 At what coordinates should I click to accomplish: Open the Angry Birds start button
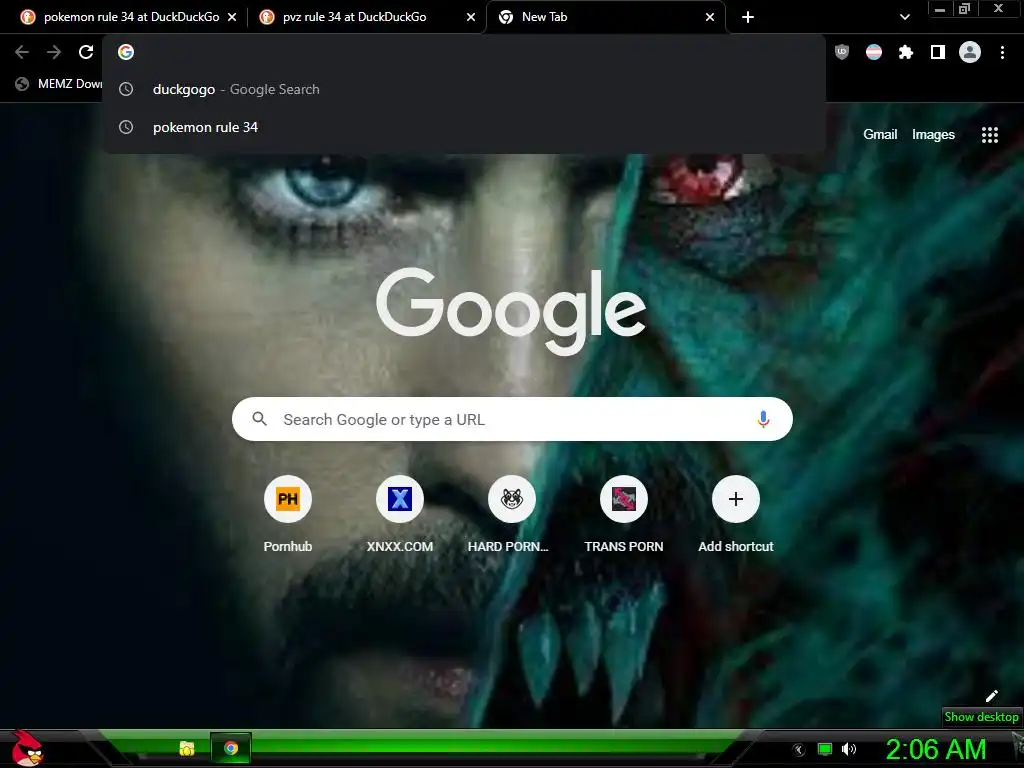pos(26,749)
